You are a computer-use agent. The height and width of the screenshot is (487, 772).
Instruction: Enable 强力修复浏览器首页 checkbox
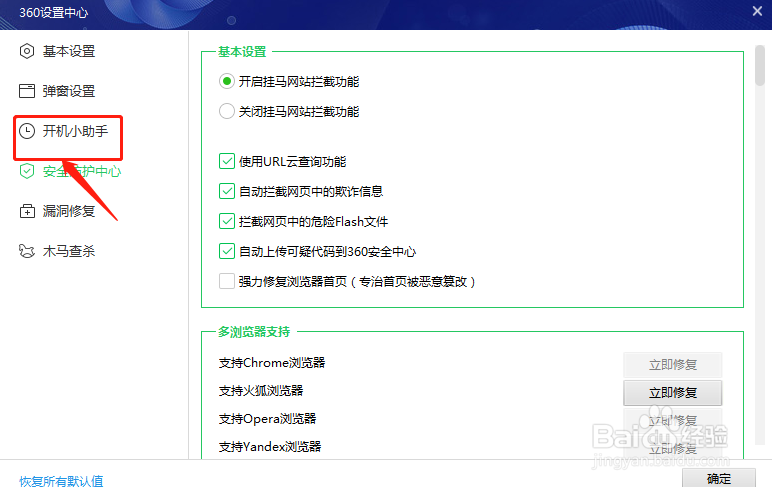point(226,282)
